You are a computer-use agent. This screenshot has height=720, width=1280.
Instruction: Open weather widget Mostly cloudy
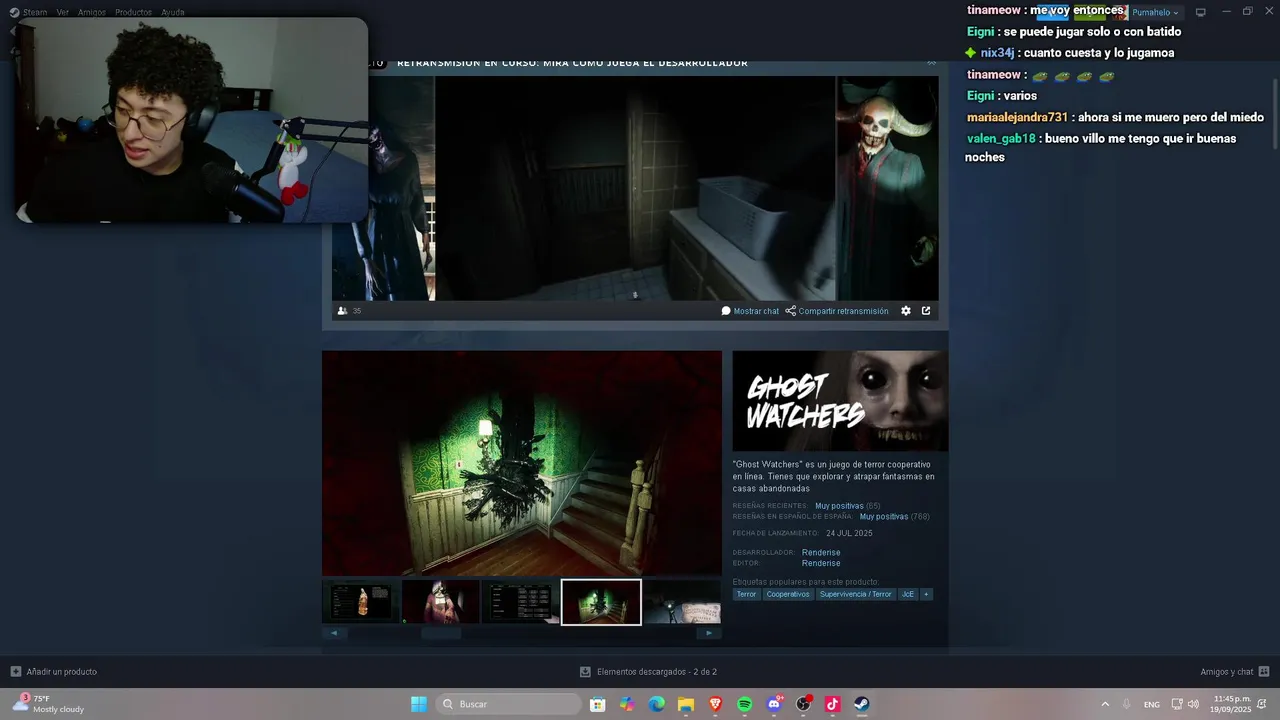(48, 704)
